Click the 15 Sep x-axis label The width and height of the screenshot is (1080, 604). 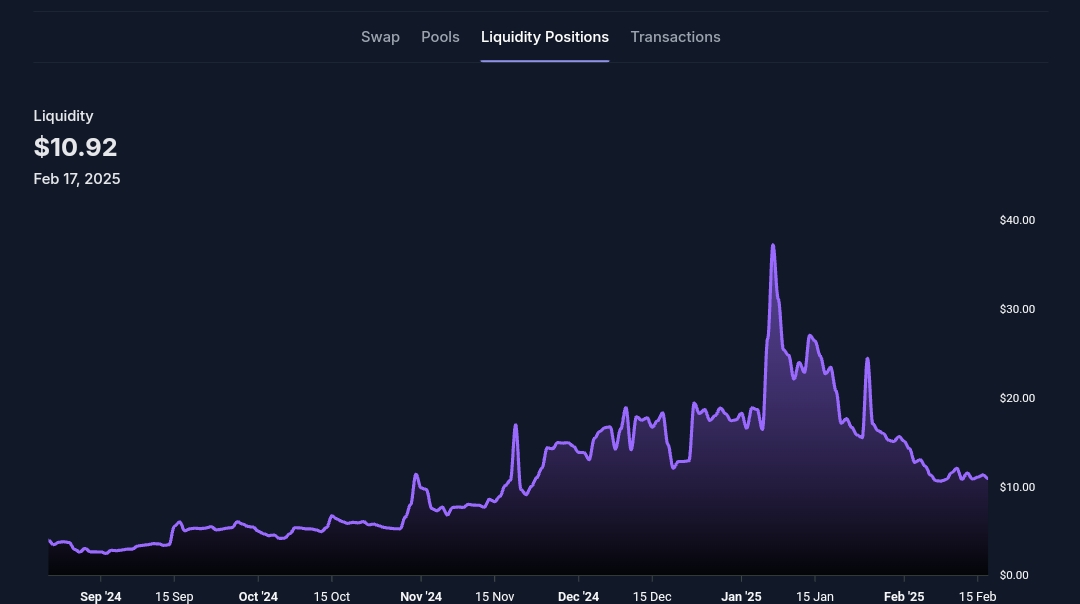click(174, 596)
